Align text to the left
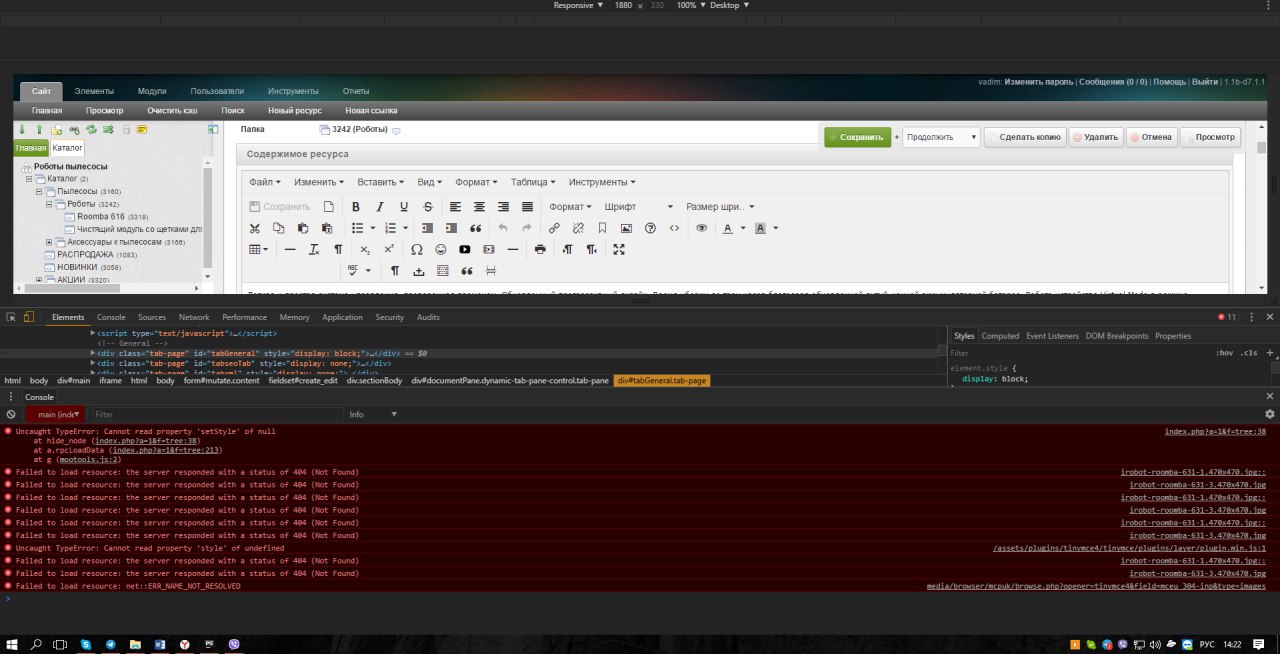 click(x=455, y=207)
